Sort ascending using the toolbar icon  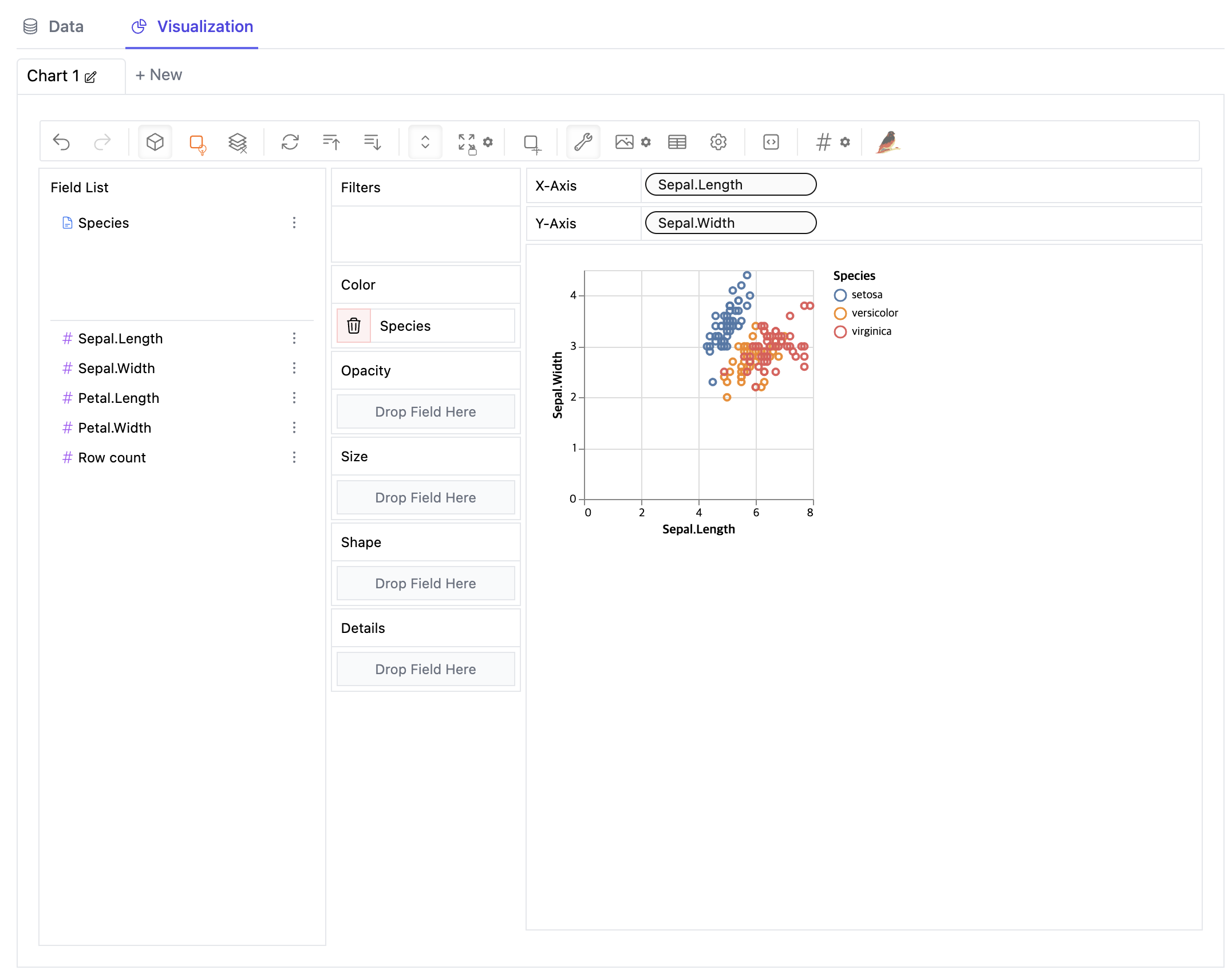pos(331,142)
